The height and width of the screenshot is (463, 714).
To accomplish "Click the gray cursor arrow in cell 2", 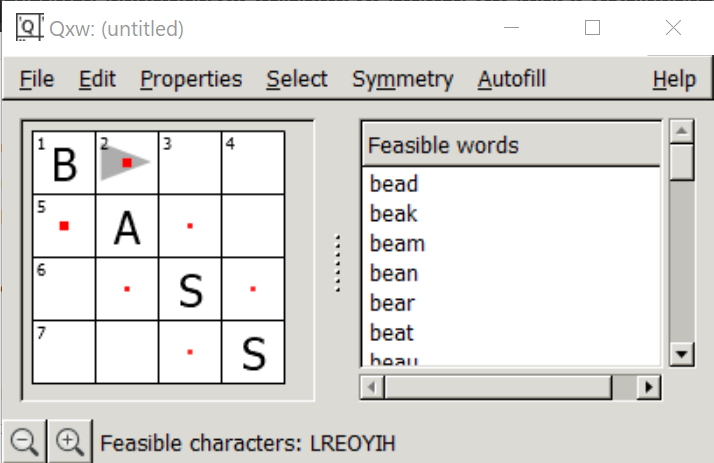I will [x=125, y=163].
